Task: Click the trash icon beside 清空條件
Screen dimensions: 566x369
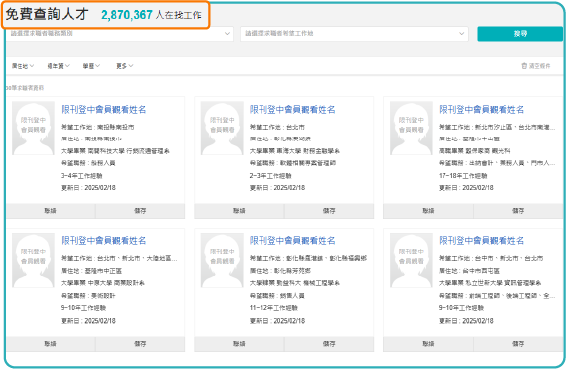Action: click(524, 66)
